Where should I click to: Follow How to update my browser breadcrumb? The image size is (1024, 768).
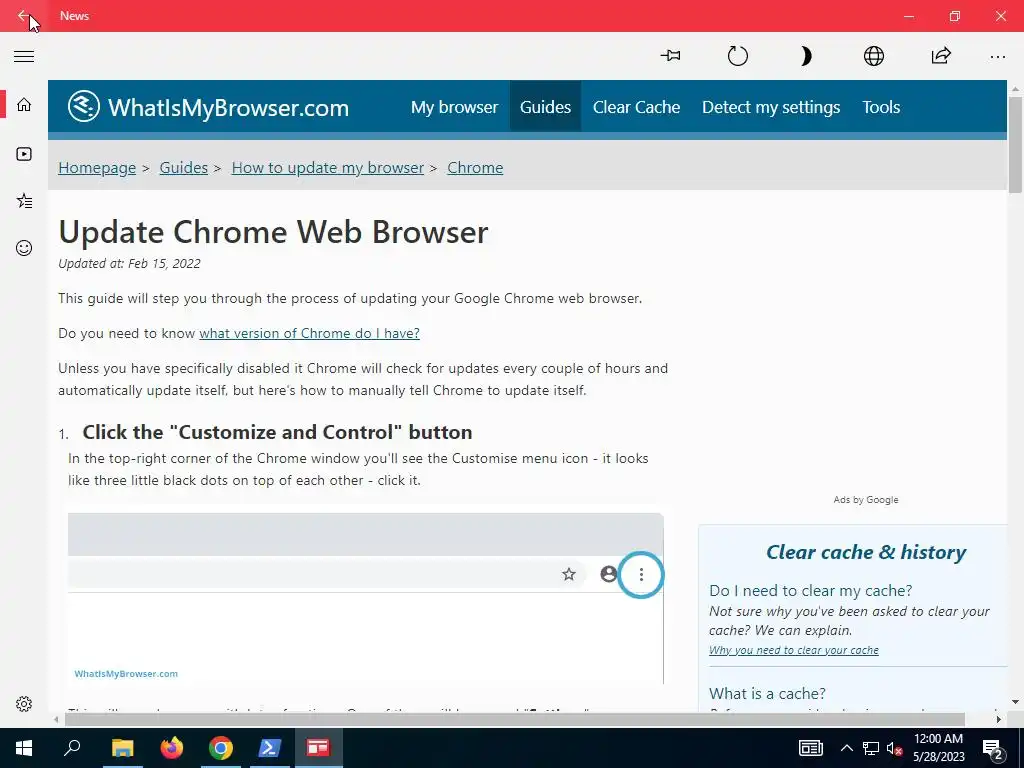(328, 168)
